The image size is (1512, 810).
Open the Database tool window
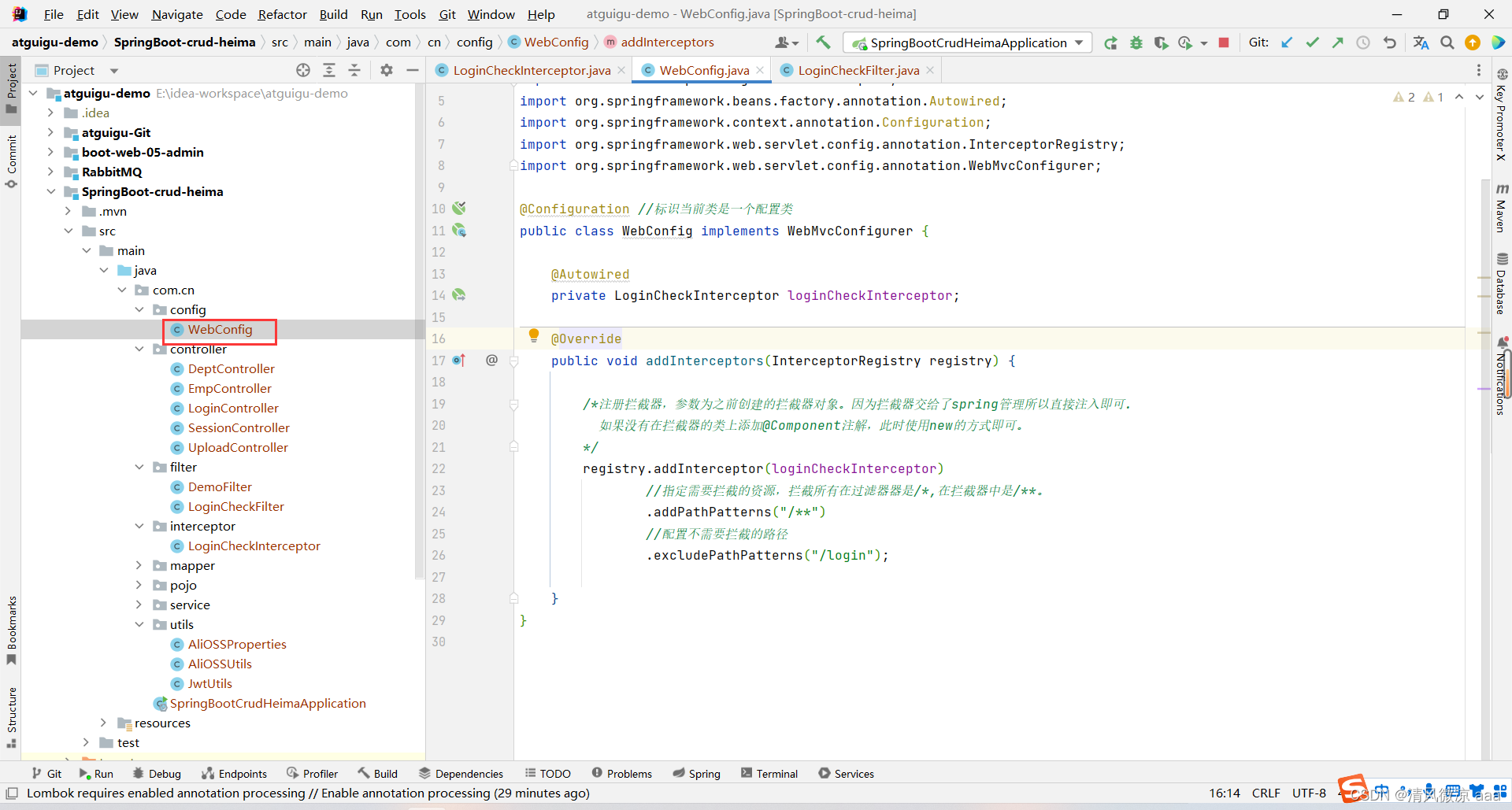(x=1502, y=283)
